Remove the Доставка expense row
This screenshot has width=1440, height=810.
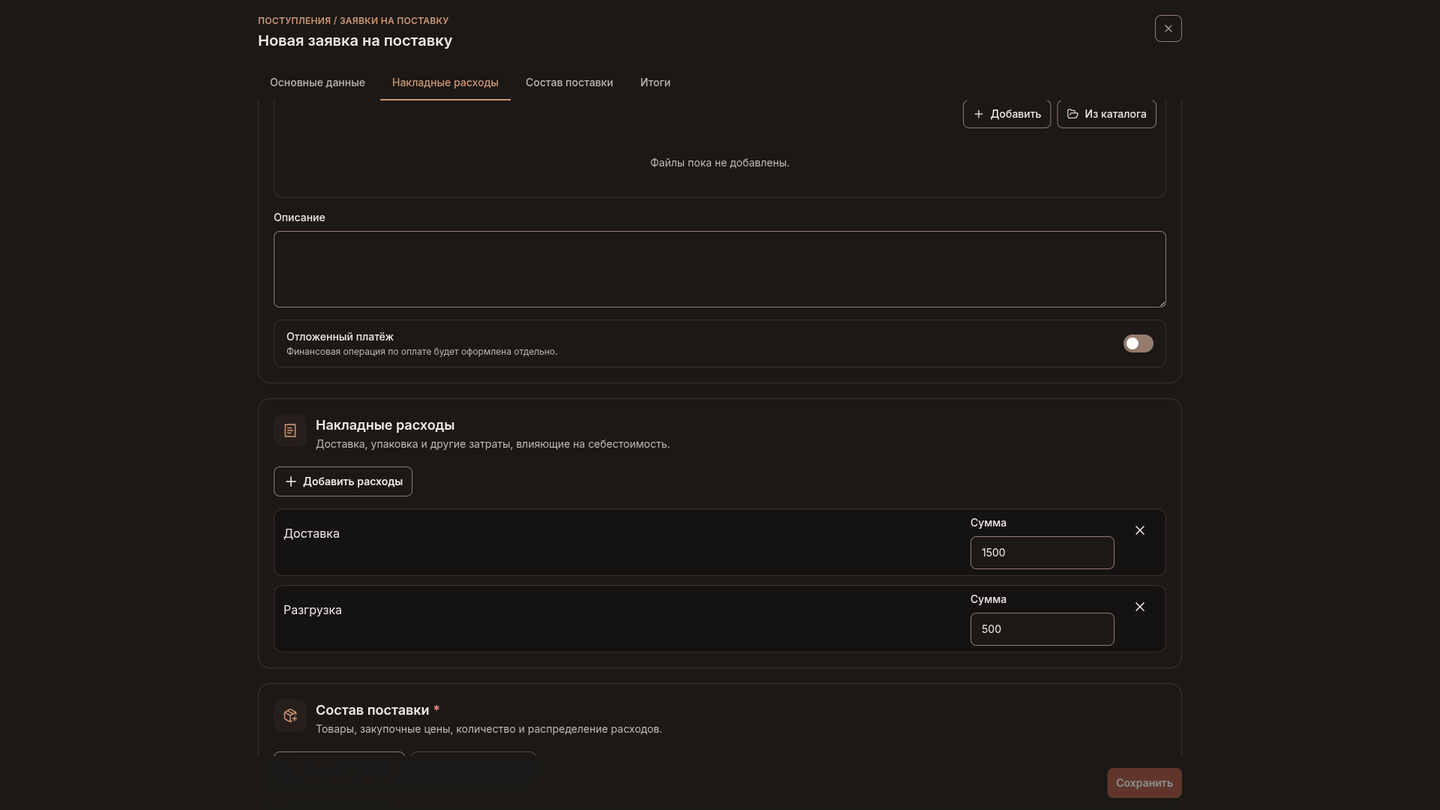tap(1140, 530)
